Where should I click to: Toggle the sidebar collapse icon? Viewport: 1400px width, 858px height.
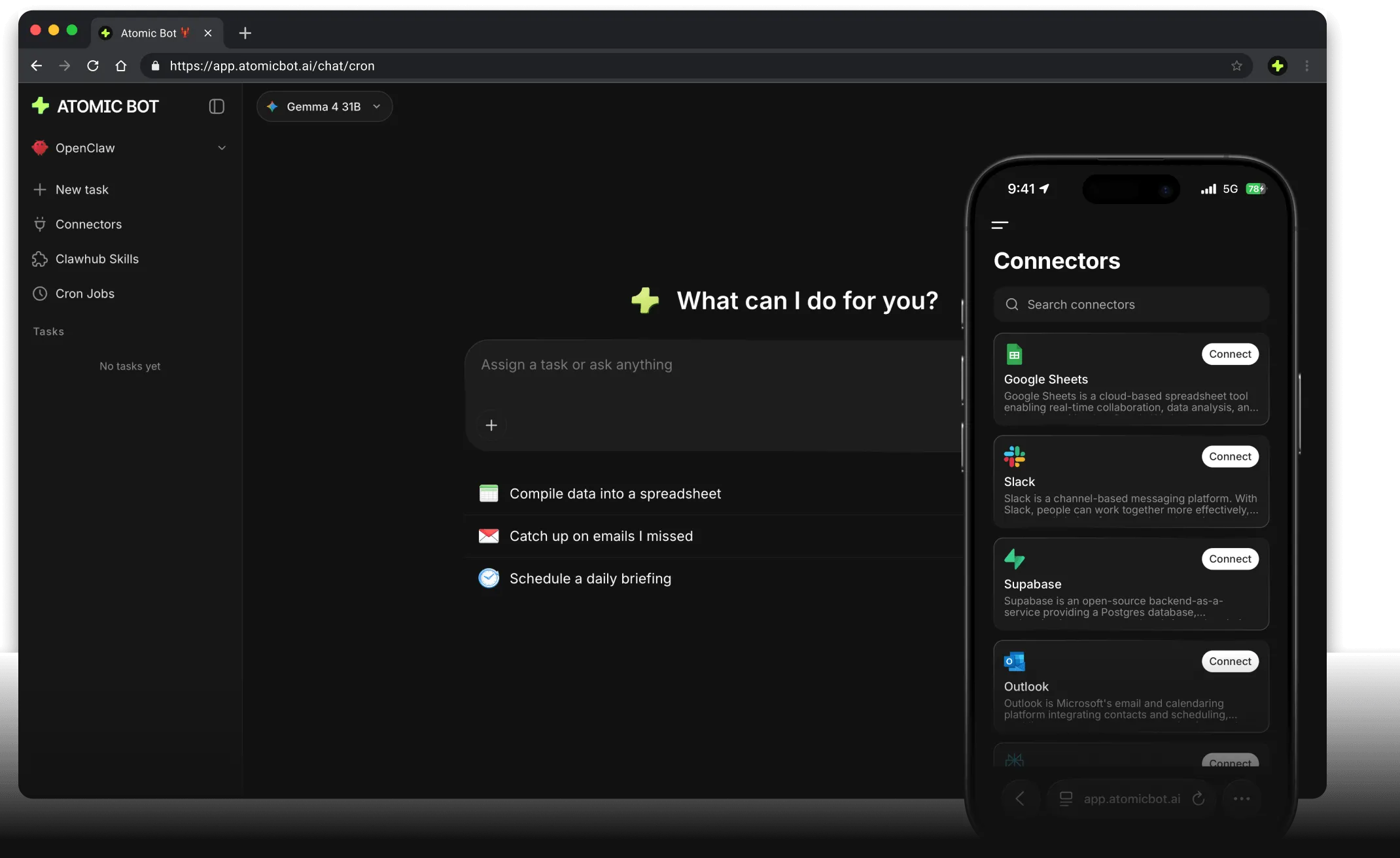(x=217, y=107)
